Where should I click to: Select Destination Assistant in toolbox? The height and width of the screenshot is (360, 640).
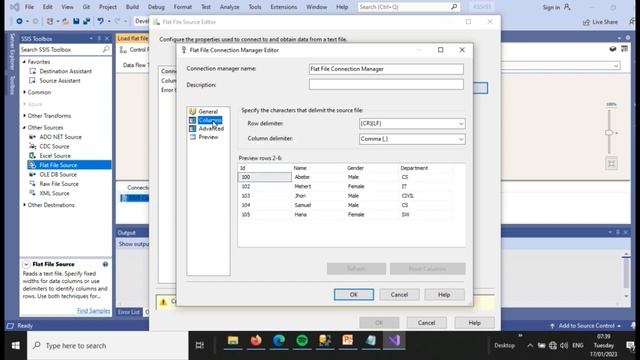coord(65,71)
